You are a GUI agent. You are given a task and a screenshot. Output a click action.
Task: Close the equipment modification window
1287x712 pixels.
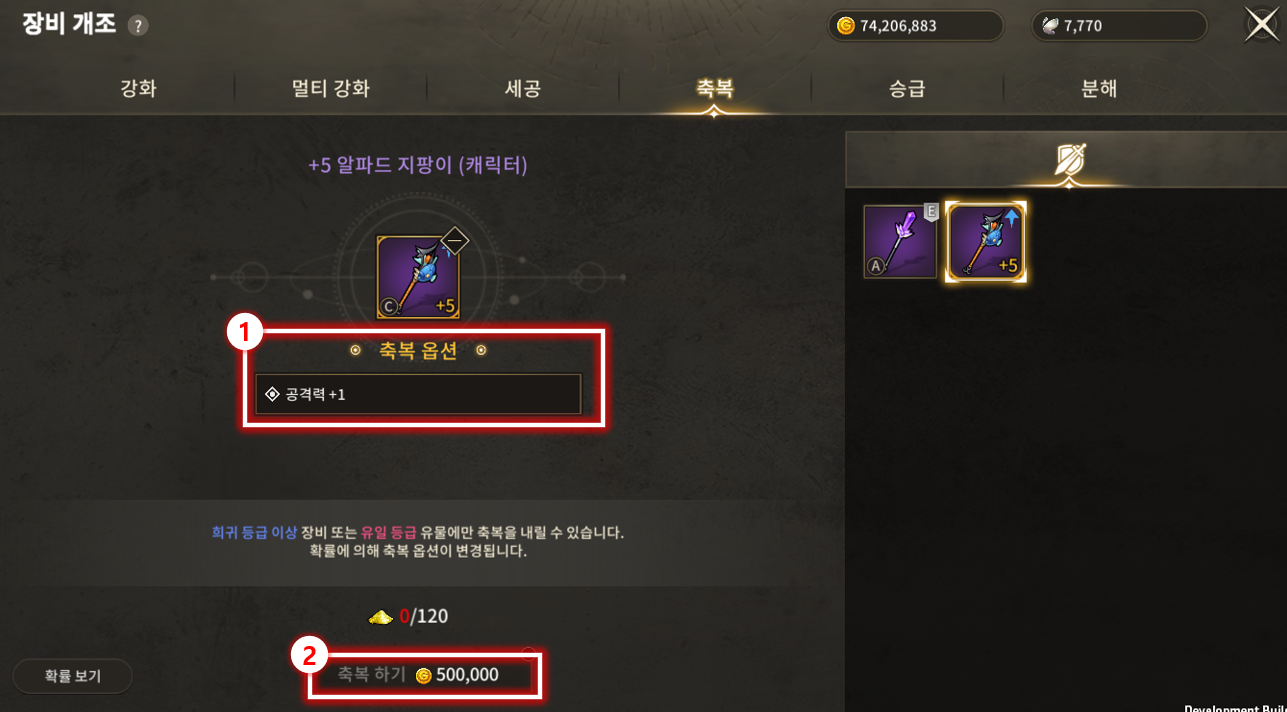click(1261, 24)
